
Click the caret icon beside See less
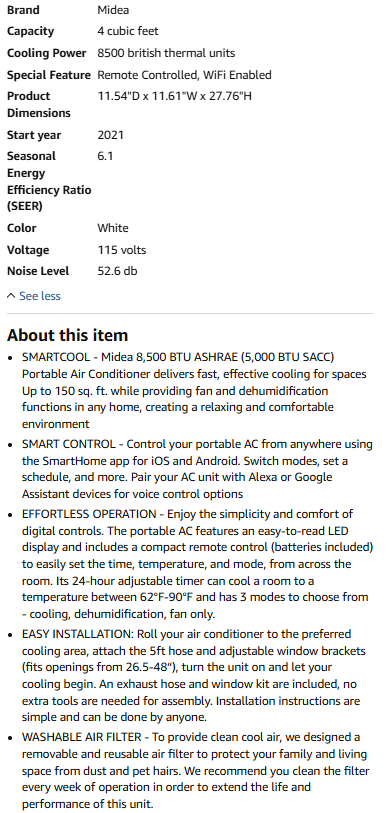(11, 296)
